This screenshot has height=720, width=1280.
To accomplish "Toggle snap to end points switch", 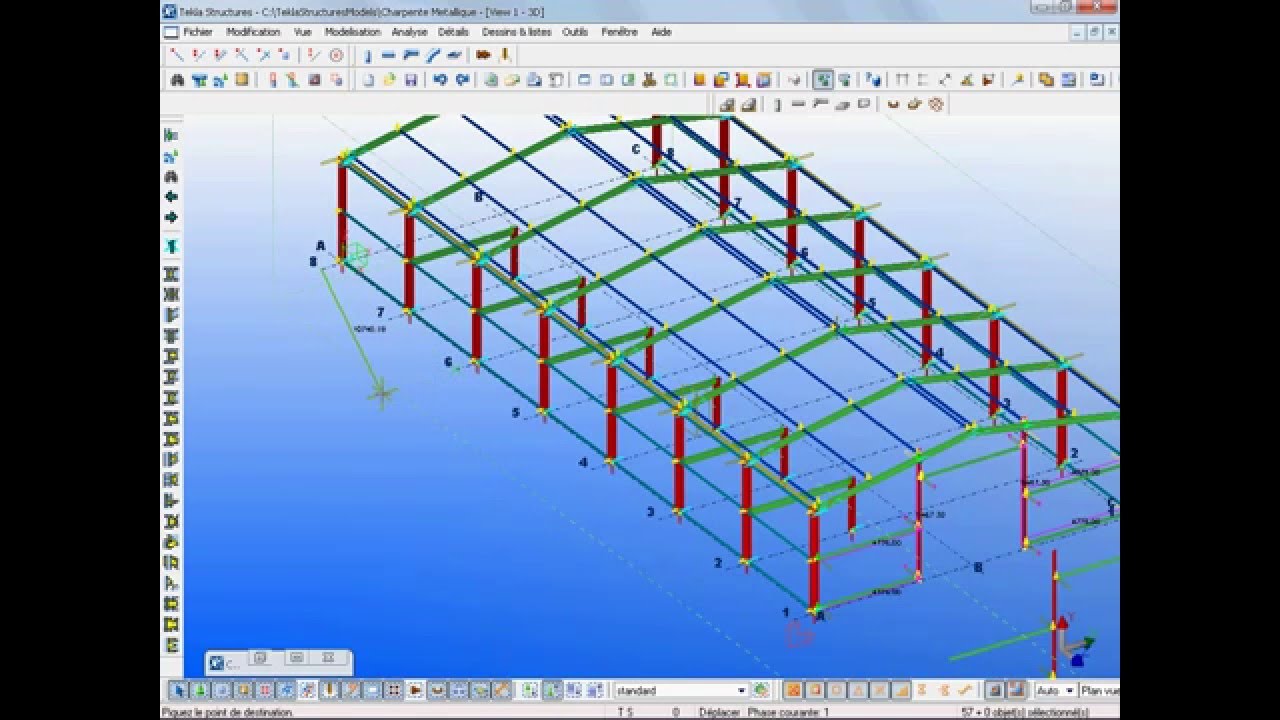I will point(815,690).
